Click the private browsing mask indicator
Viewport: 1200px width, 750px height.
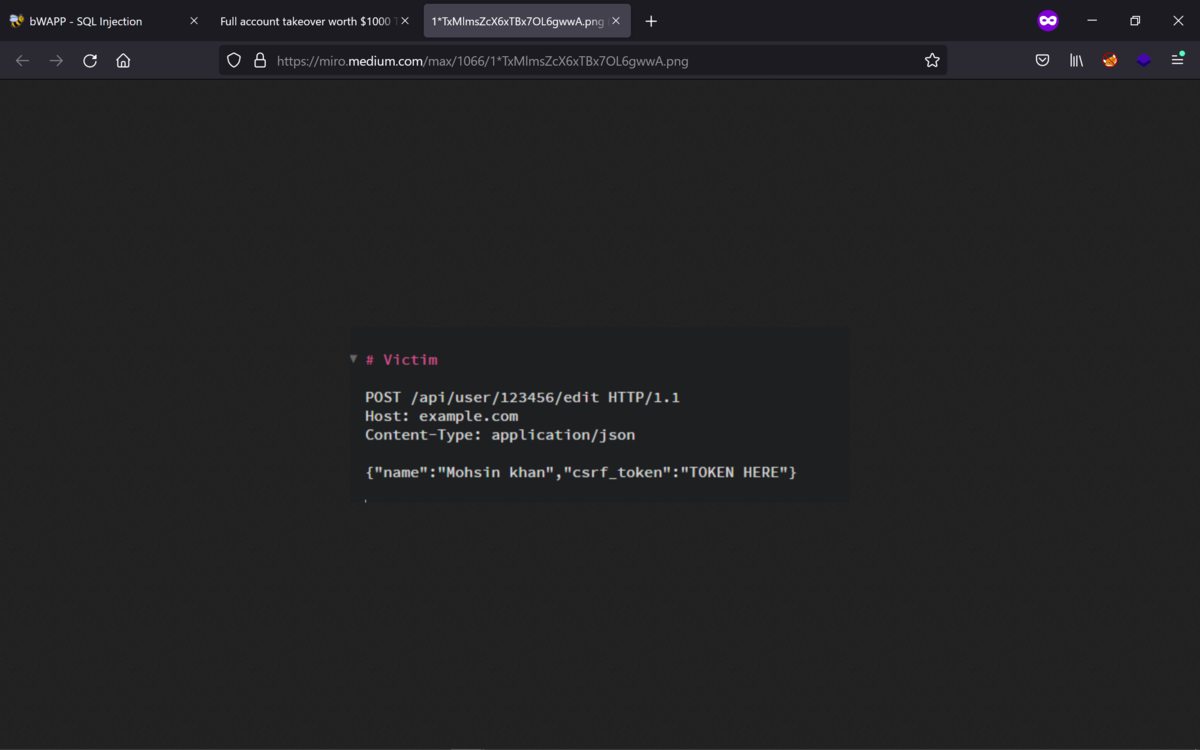click(x=1048, y=20)
